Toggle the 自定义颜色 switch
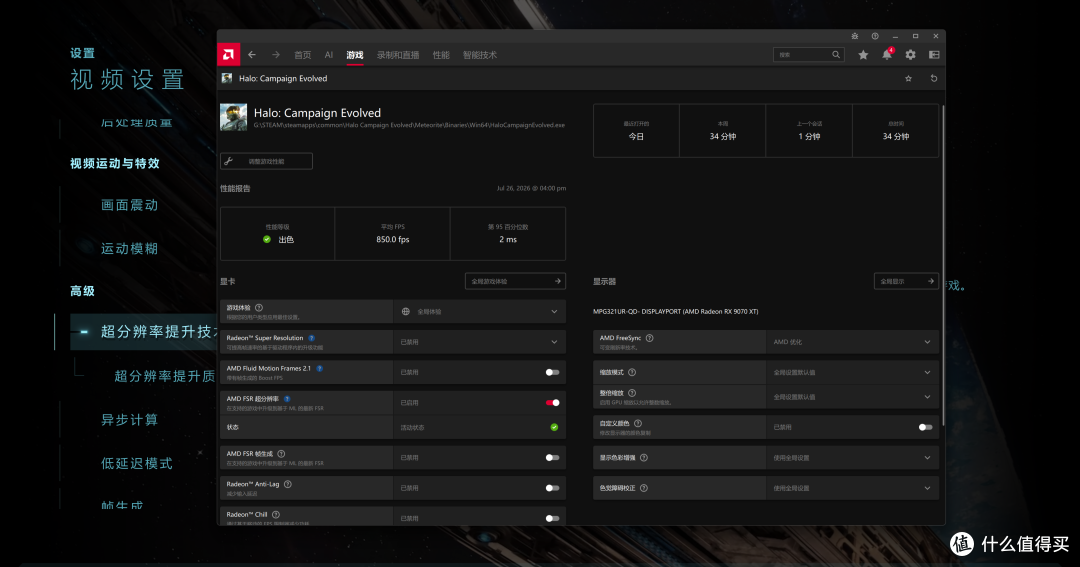The image size is (1080, 567). [926, 427]
